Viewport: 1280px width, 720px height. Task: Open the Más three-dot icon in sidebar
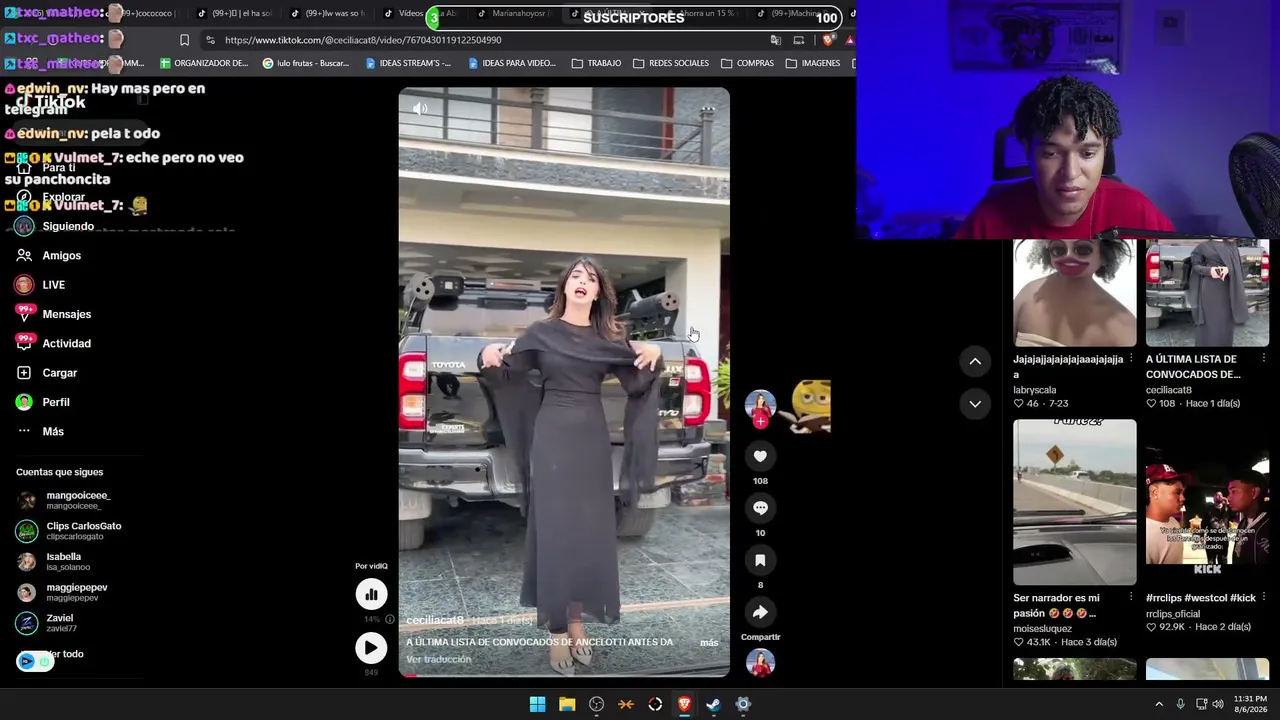click(24, 431)
